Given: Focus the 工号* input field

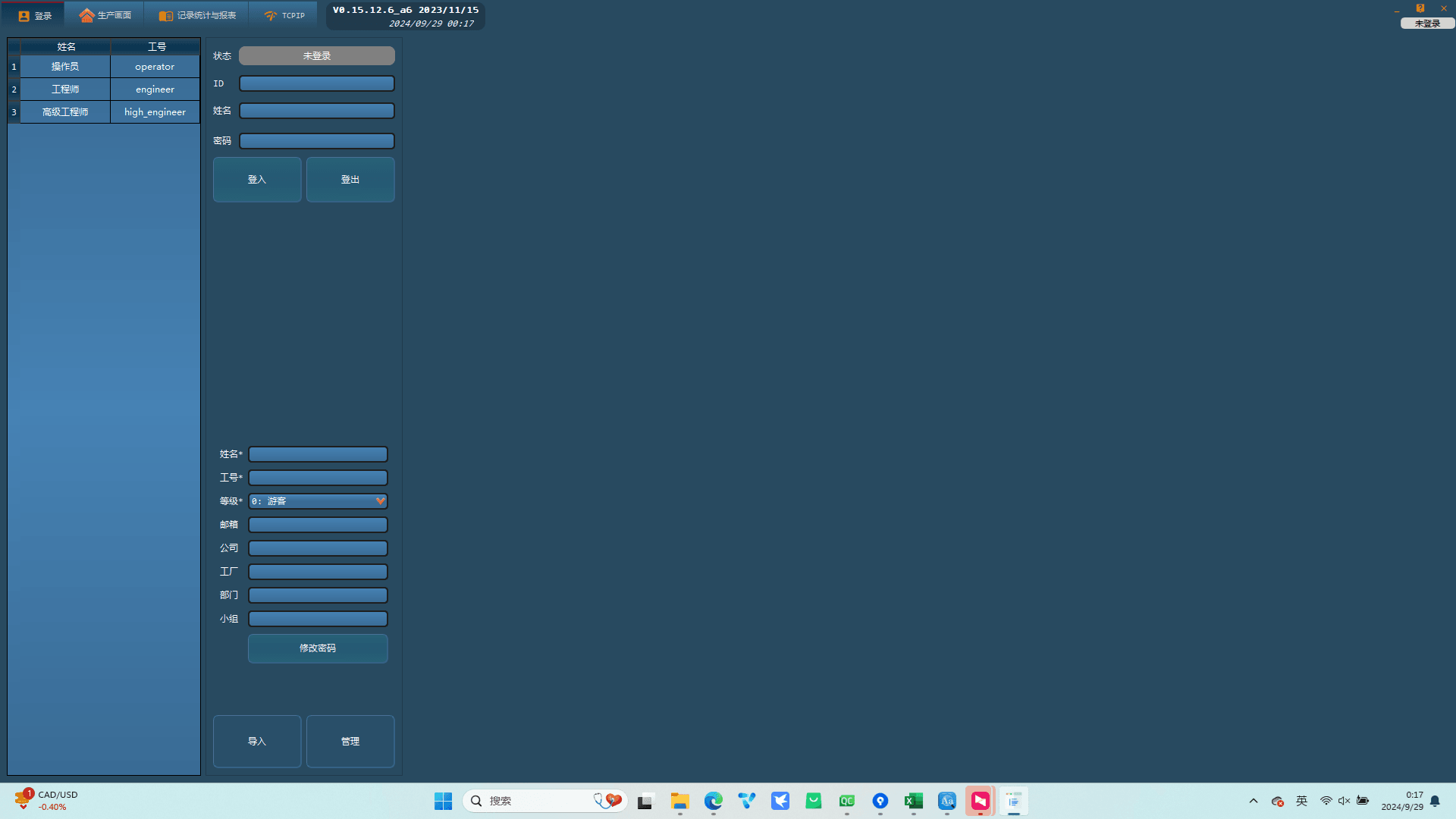Looking at the screenshot, I should (x=318, y=478).
